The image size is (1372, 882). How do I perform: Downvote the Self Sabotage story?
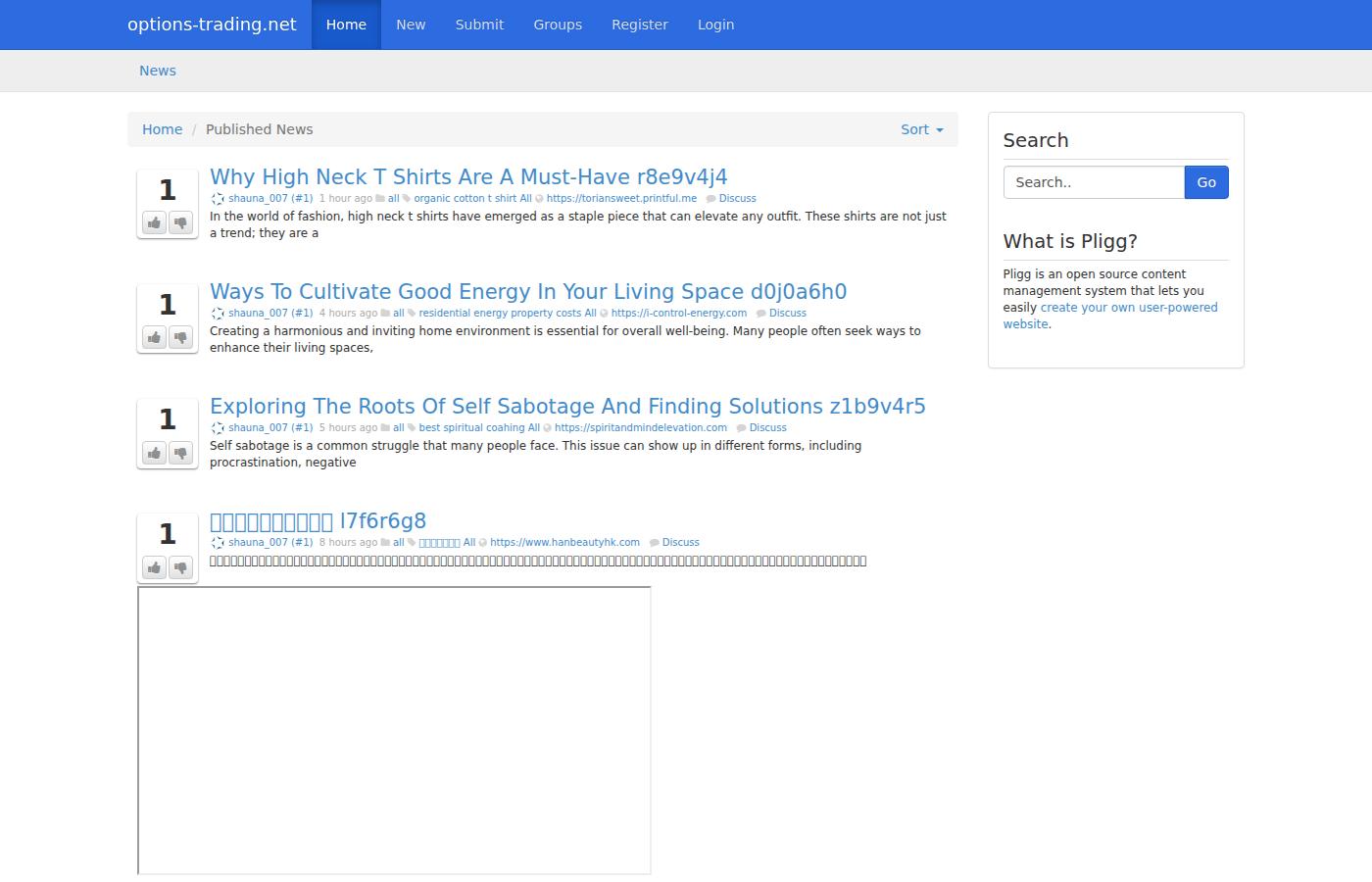(180, 453)
